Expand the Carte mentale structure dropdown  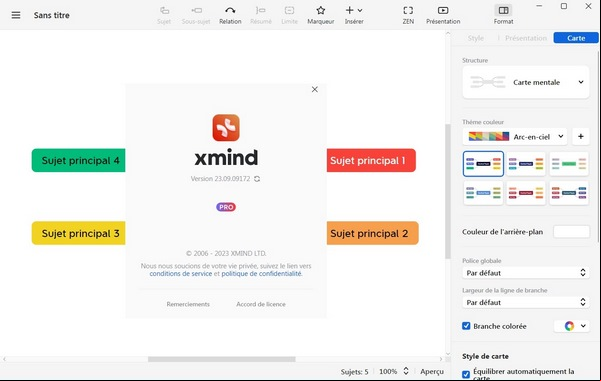coord(525,82)
